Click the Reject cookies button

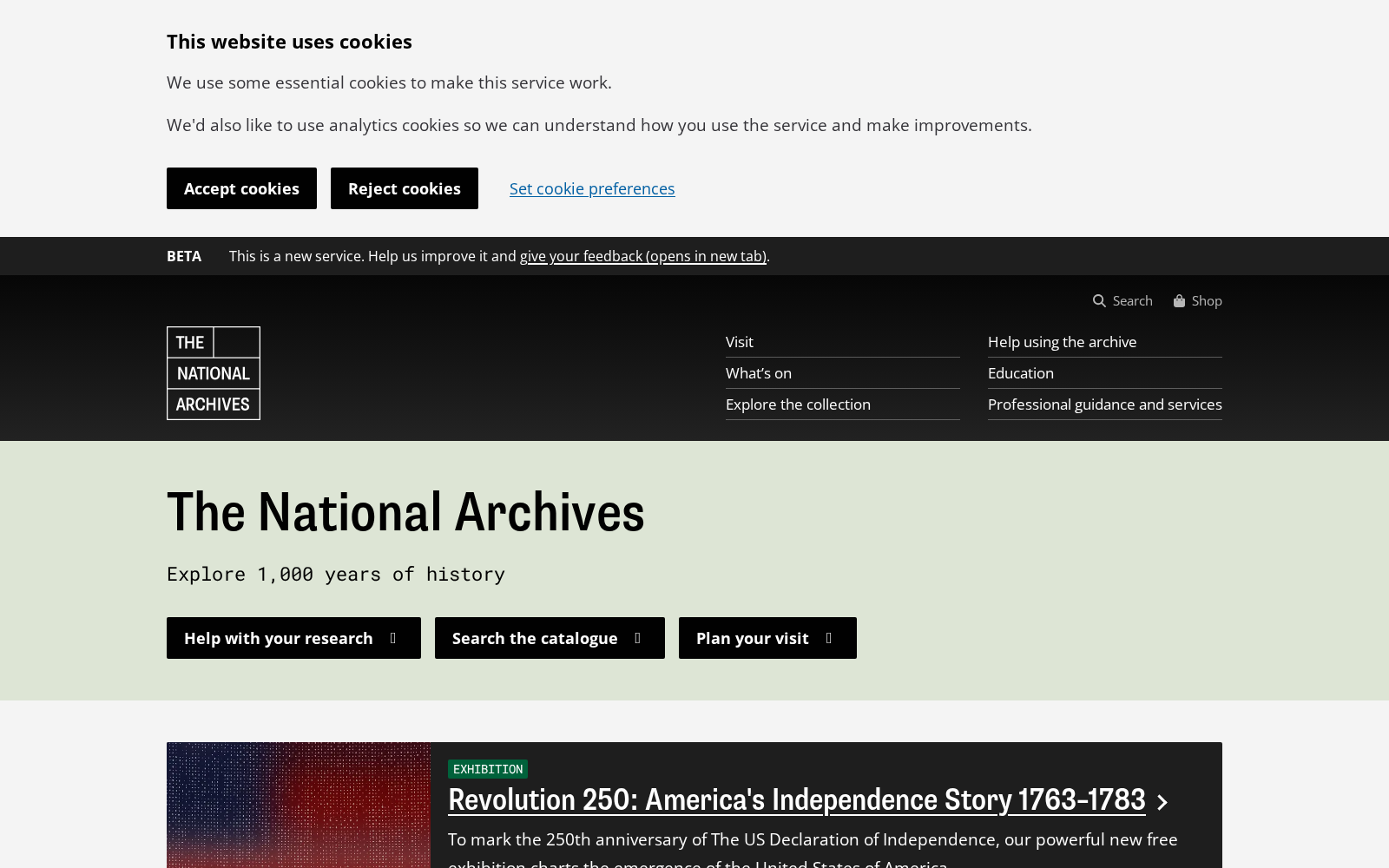[405, 188]
